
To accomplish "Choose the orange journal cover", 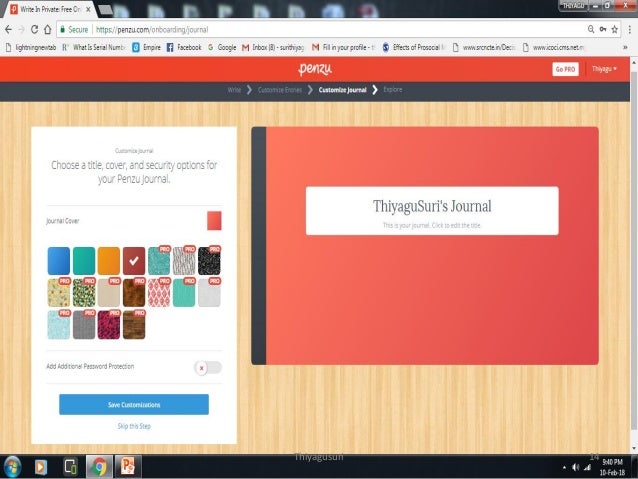I will (109, 261).
